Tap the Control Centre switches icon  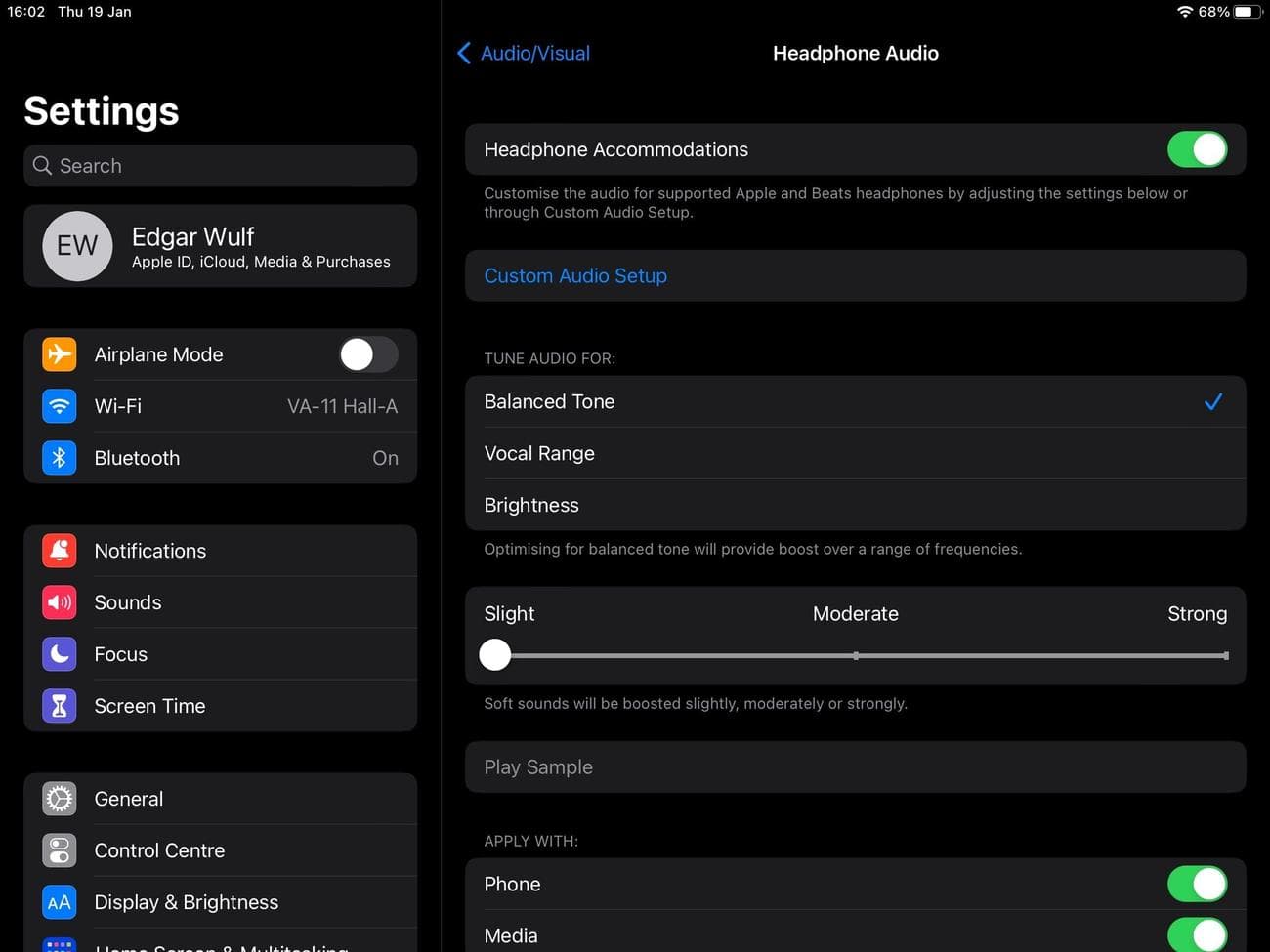(x=60, y=850)
